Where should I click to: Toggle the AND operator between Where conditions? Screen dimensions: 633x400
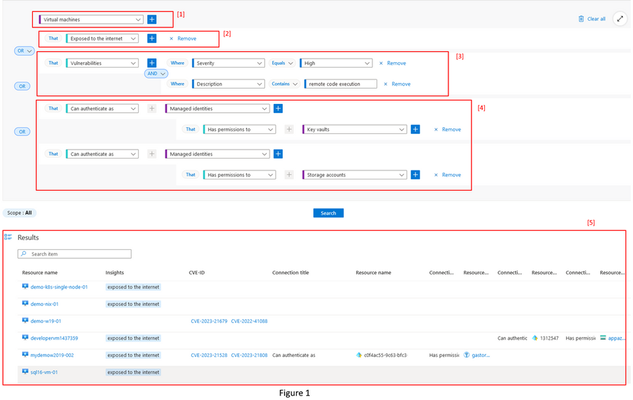click(x=156, y=73)
